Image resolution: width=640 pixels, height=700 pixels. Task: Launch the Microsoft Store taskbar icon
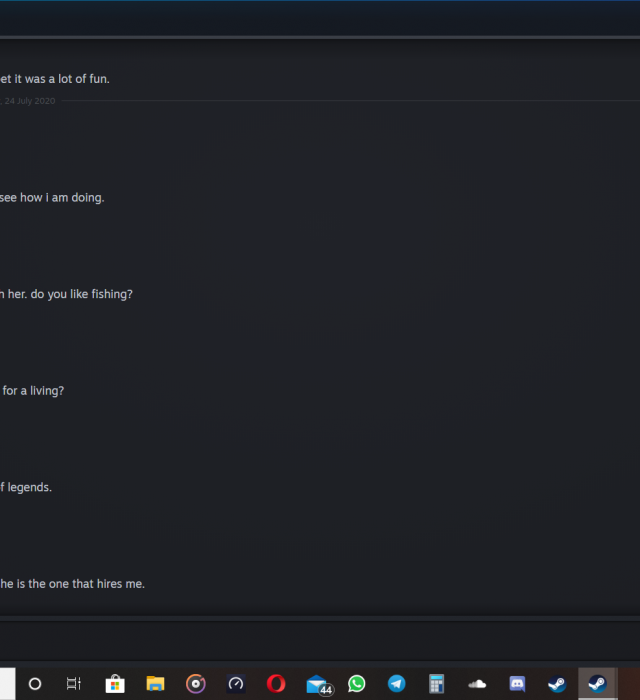(115, 684)
